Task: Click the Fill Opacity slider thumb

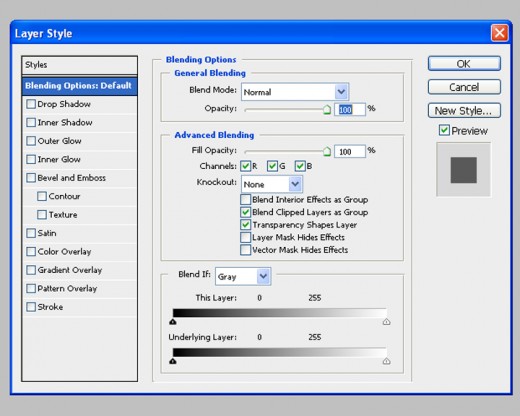Action: pyautogui.click(x=327, y=151)
